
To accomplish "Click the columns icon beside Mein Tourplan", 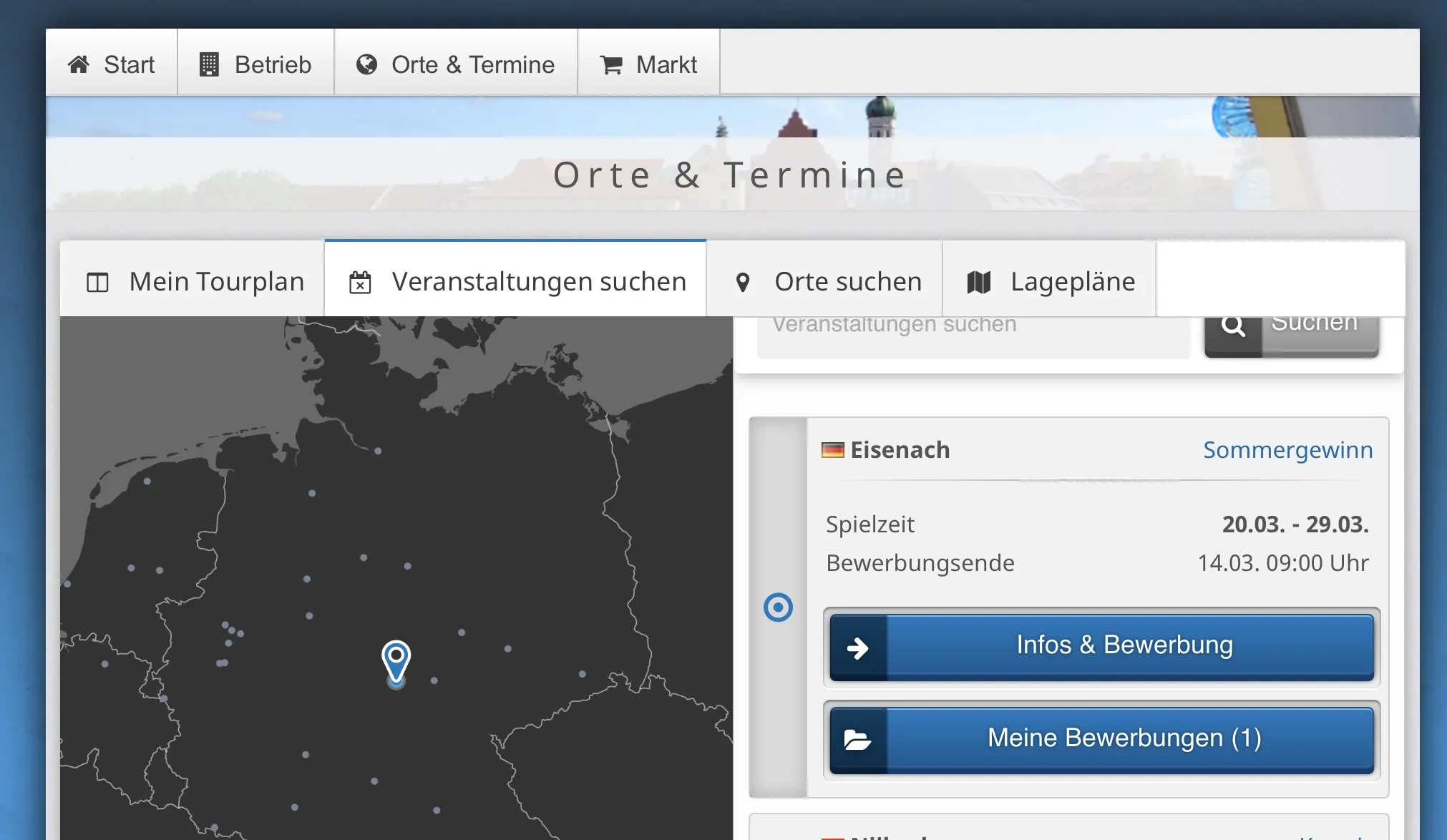I will click(97, 282).
